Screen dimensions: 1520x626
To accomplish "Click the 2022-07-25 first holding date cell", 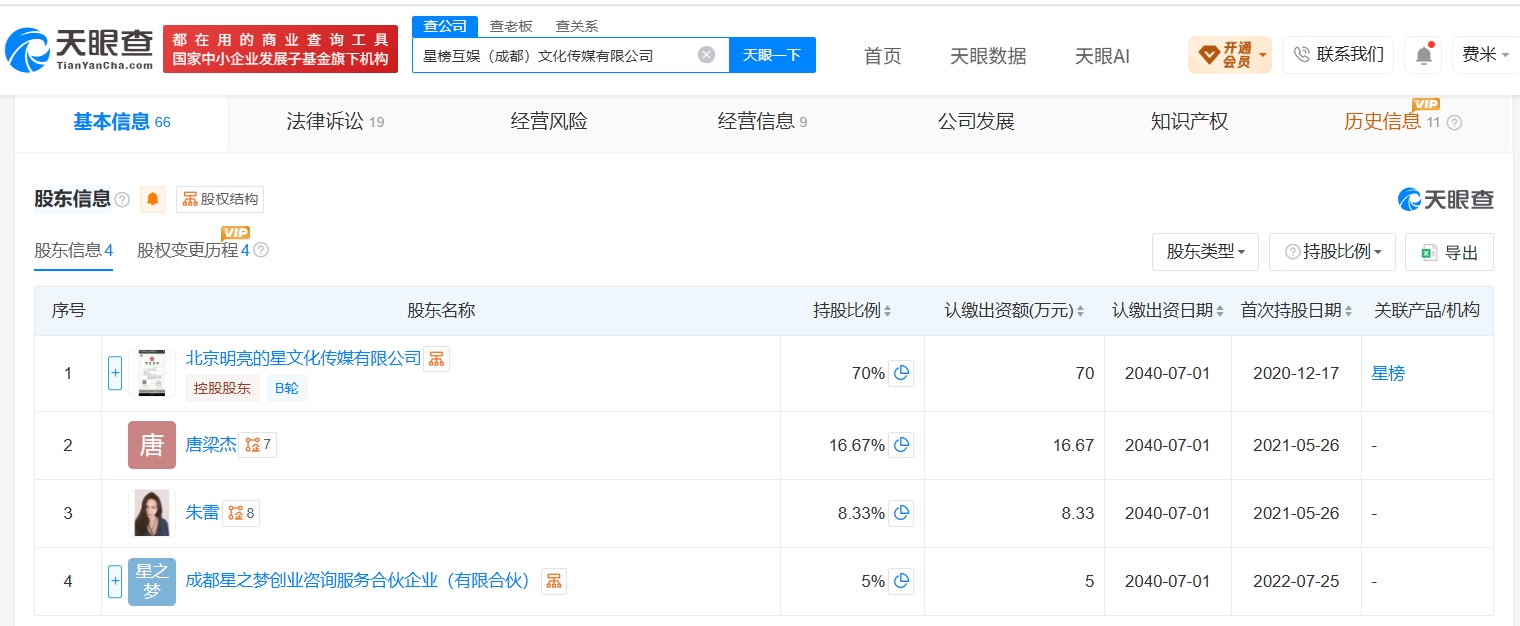I will click(1296, 581).
